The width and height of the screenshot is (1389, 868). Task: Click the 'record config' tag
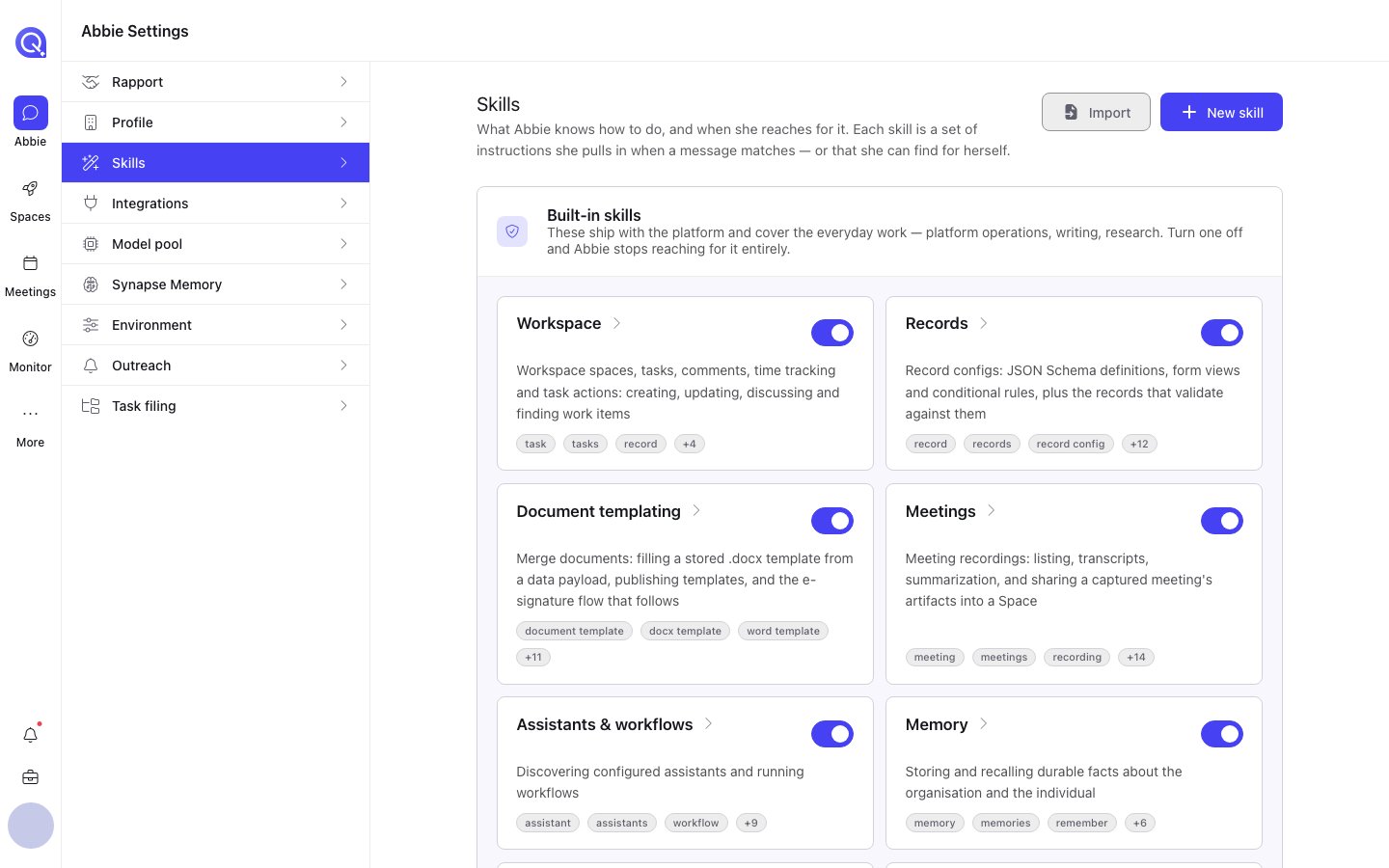(x=1071, y=444)
